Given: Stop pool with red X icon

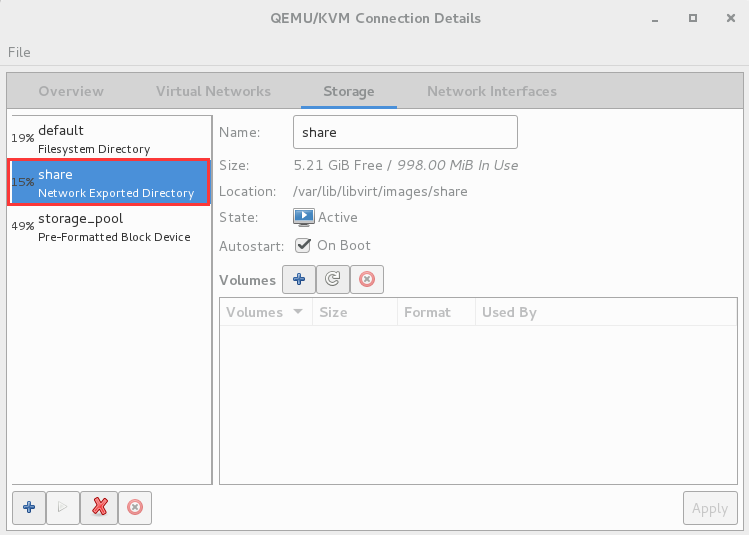Looking at the screenshot, I should coord(99,507).
